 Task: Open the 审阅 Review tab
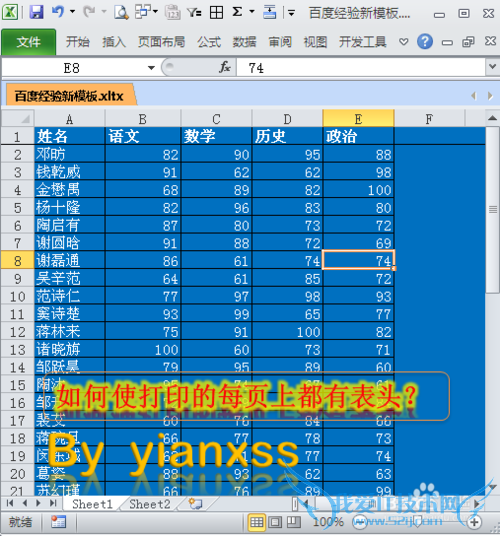pyautogui.click(x=280, y=42)
